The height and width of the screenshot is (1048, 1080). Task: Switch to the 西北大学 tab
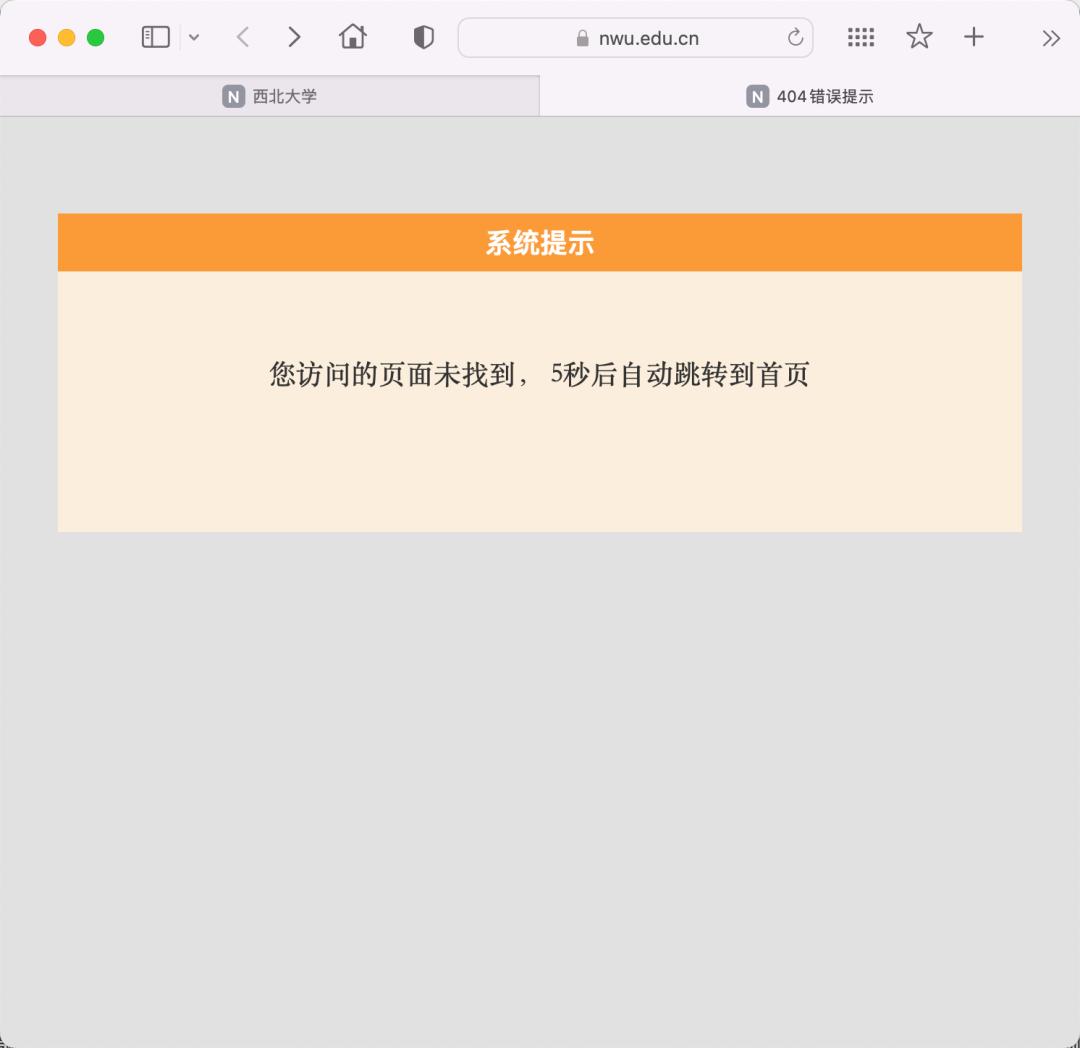point(270,96)
